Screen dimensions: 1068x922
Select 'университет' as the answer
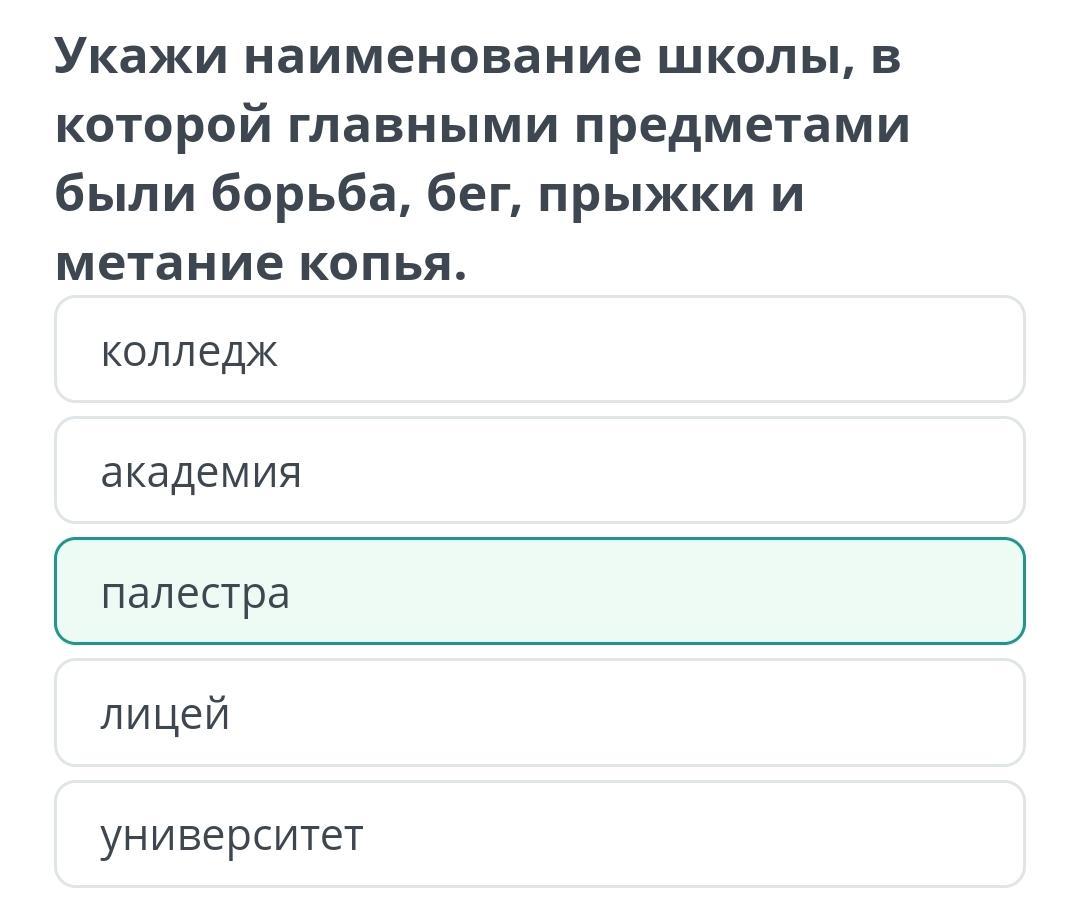tap(539, 834)
